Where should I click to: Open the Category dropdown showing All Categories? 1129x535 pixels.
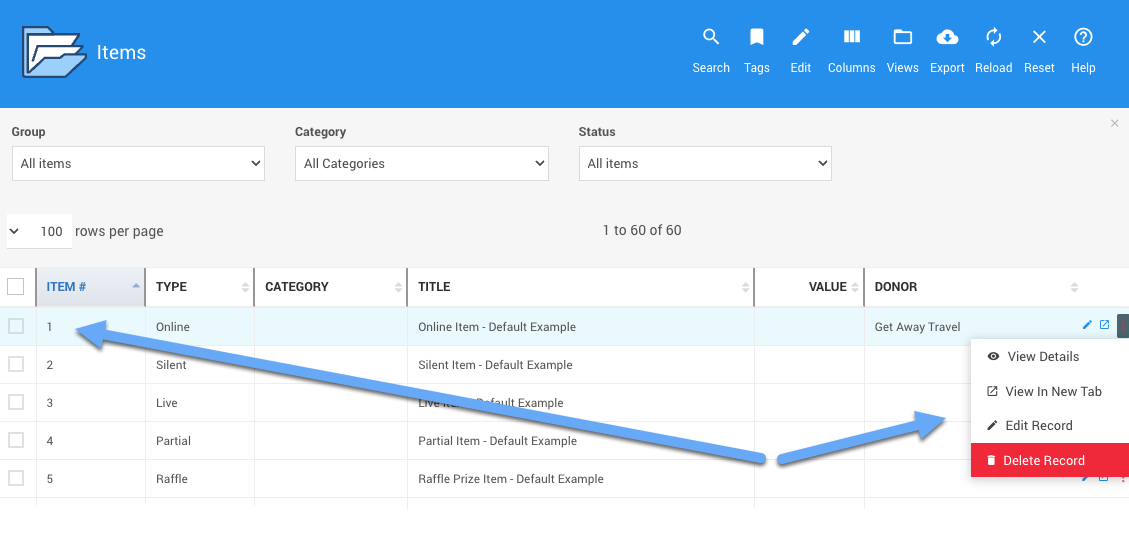pos(421,163)
